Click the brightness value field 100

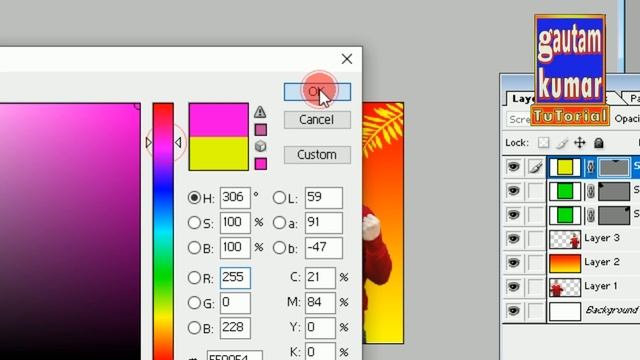[235, 248]
